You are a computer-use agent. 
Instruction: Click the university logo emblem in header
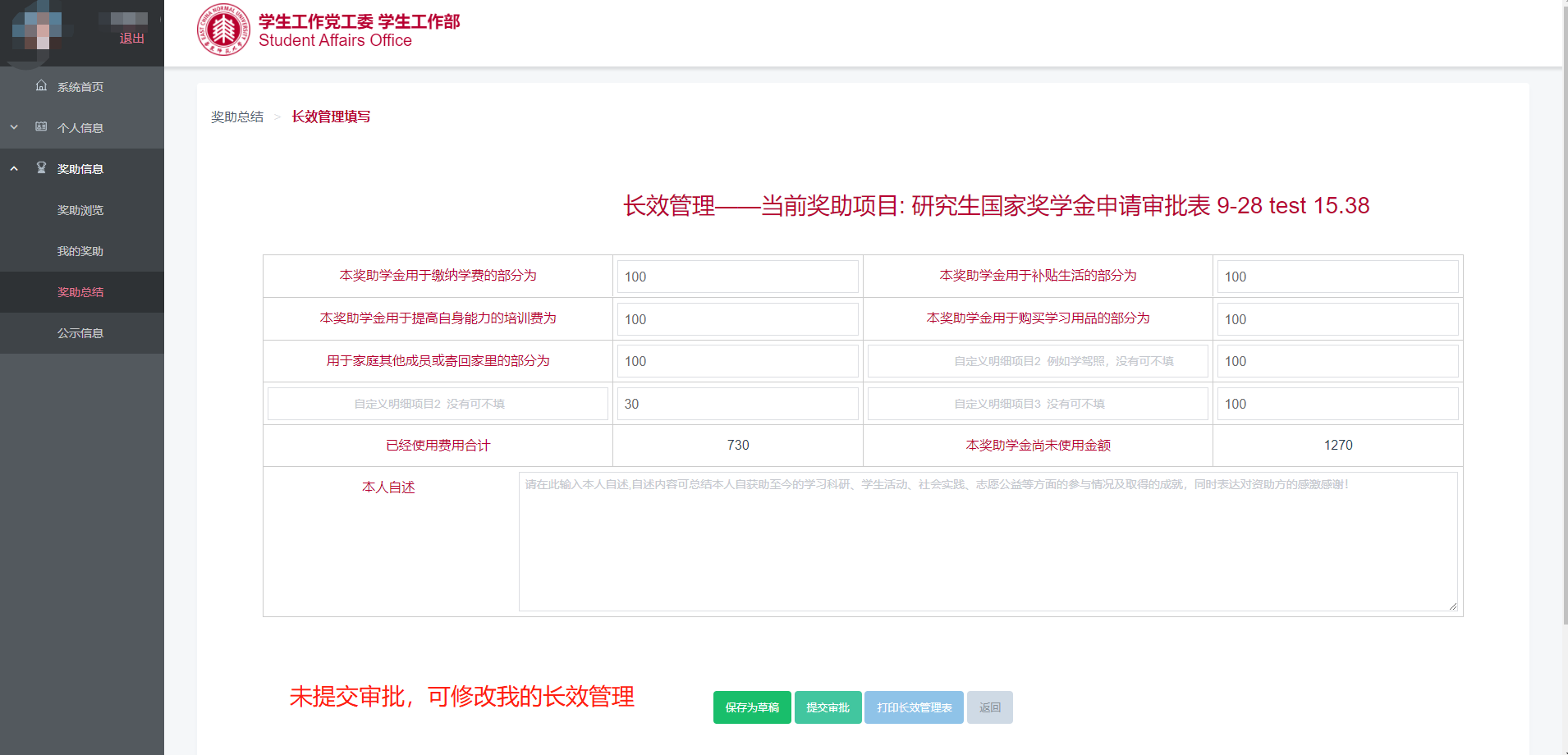click(x=223, y=30)
